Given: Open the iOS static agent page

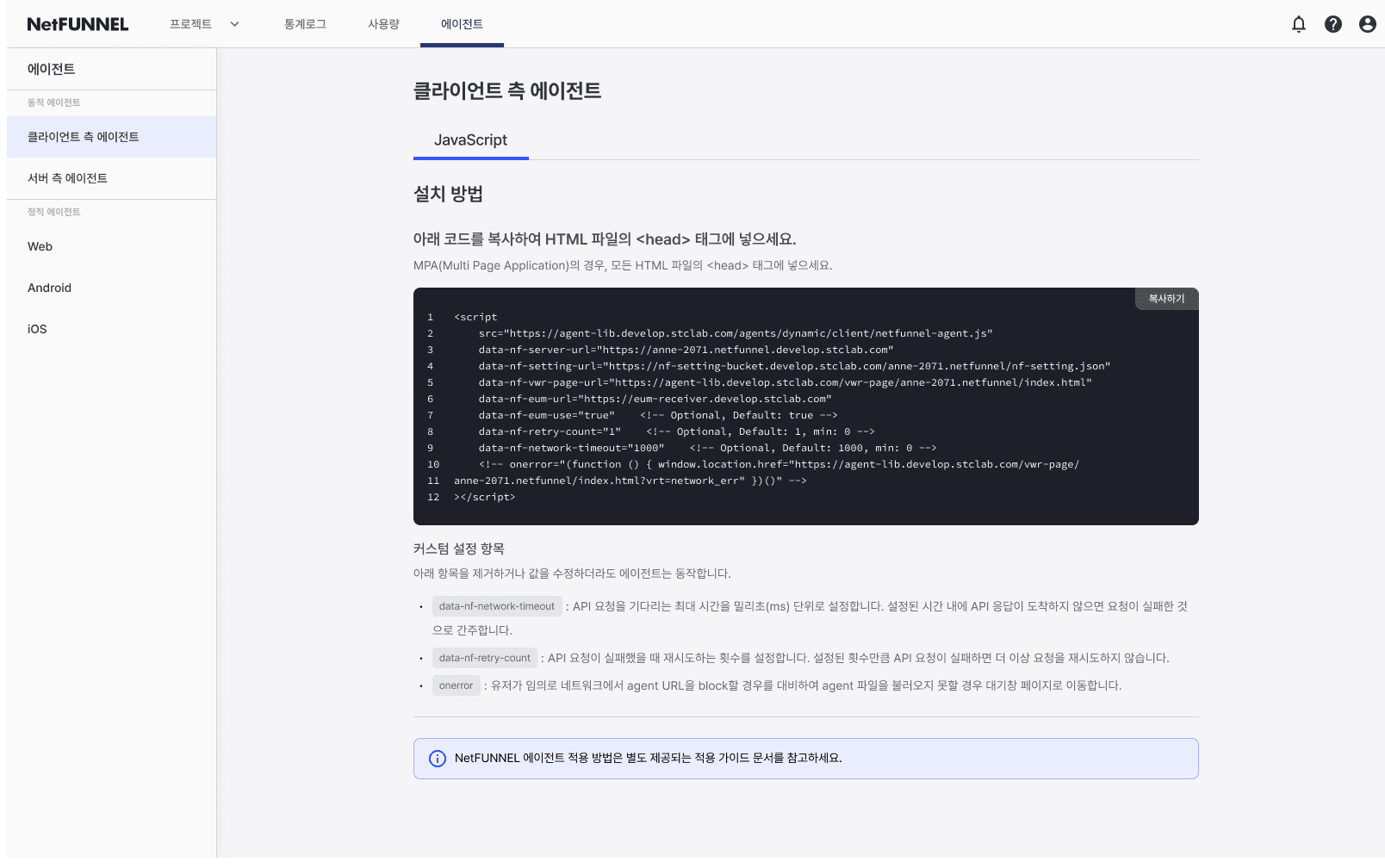Looking at the screenshot, I should click(111, 329).
